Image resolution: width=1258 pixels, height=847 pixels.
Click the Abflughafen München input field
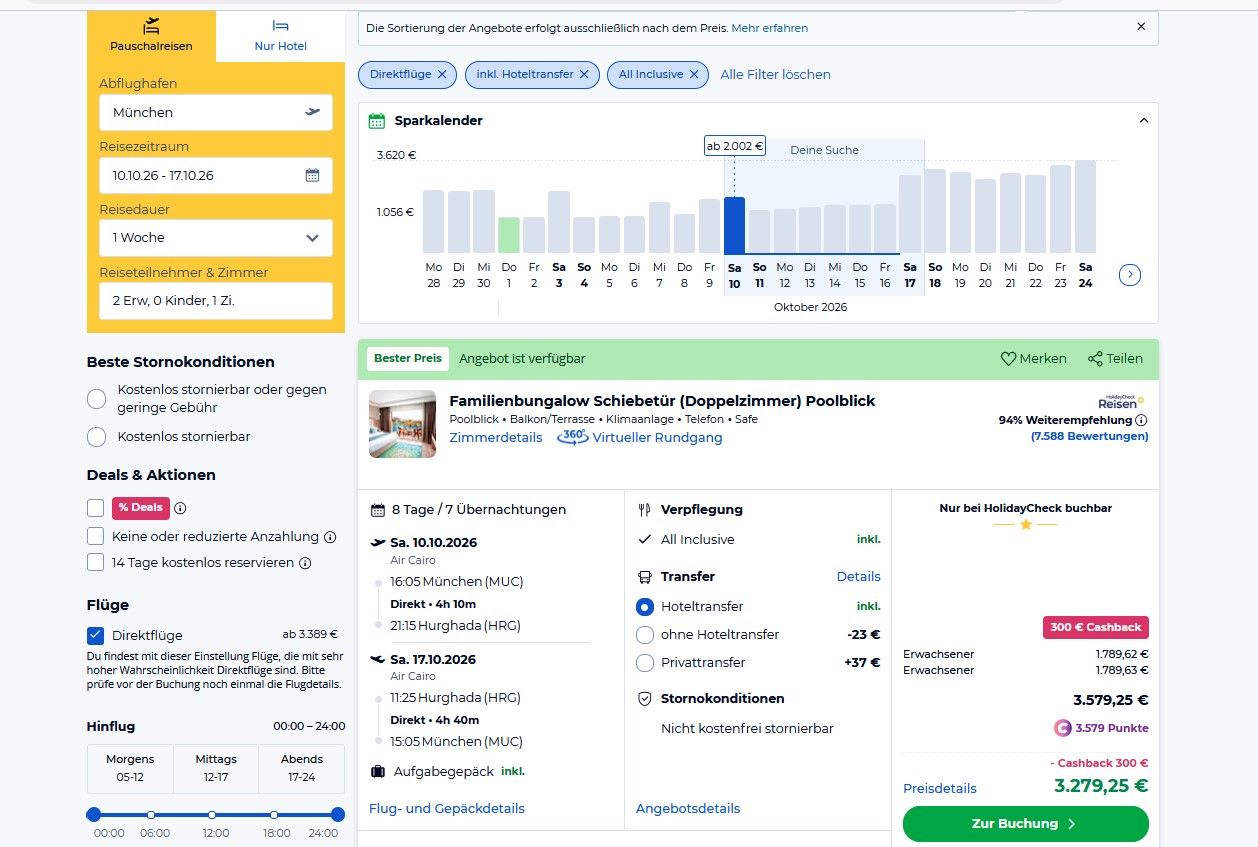[x=216, y=112]
